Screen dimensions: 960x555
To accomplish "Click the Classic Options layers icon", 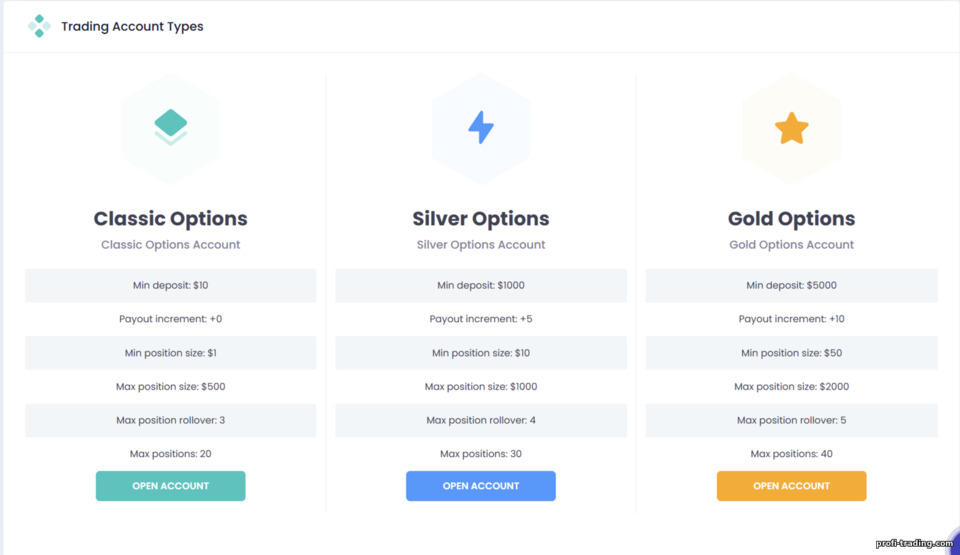I will click(x=171, y=127).
